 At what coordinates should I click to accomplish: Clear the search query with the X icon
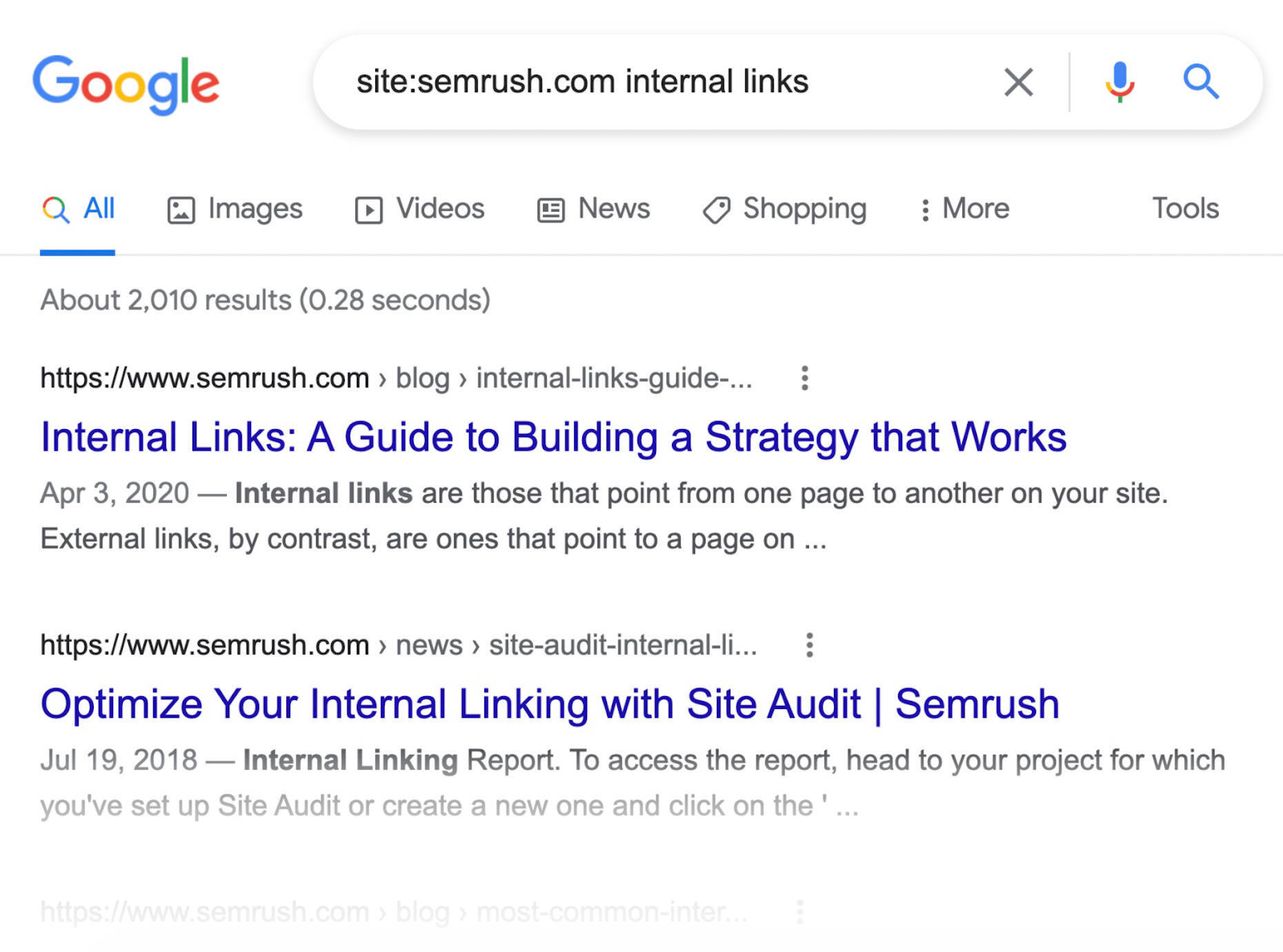point(1017,81)
